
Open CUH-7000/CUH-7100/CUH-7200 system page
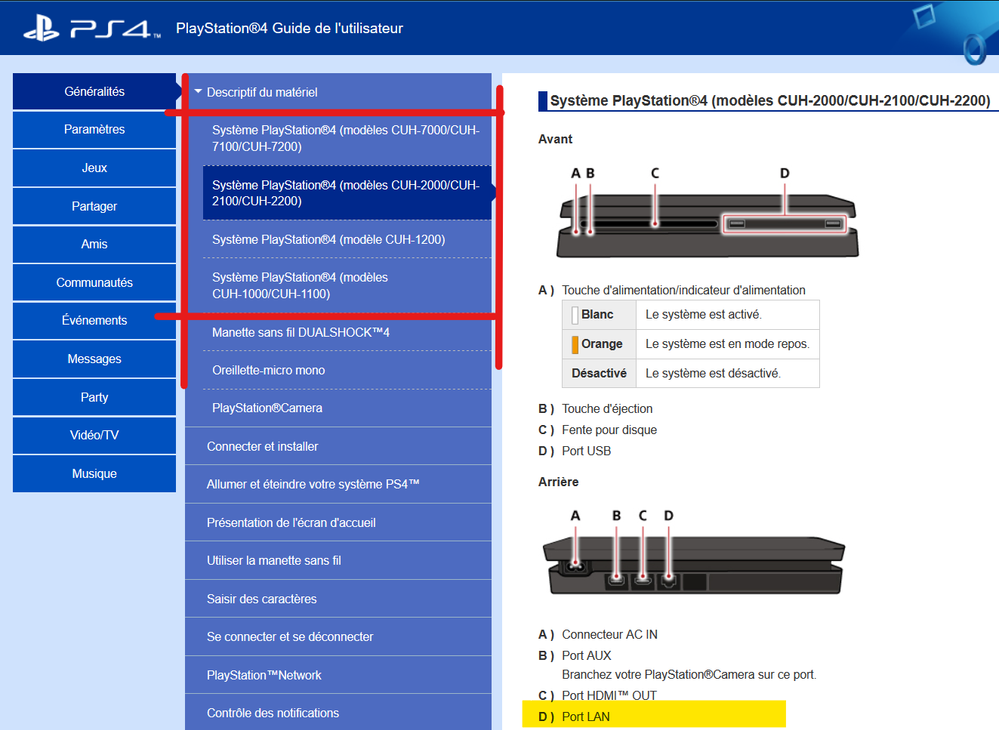click(x=347, y=138)
